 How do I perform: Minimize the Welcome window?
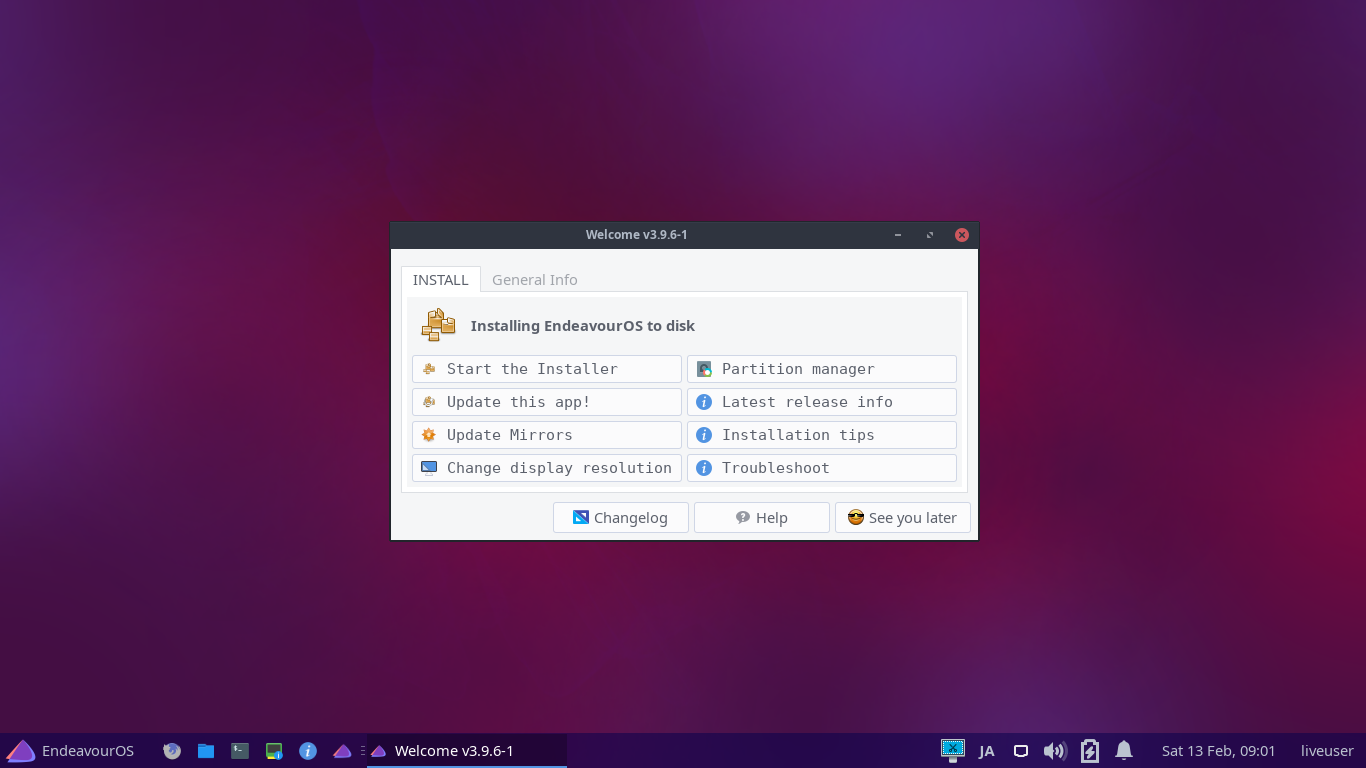898,235
